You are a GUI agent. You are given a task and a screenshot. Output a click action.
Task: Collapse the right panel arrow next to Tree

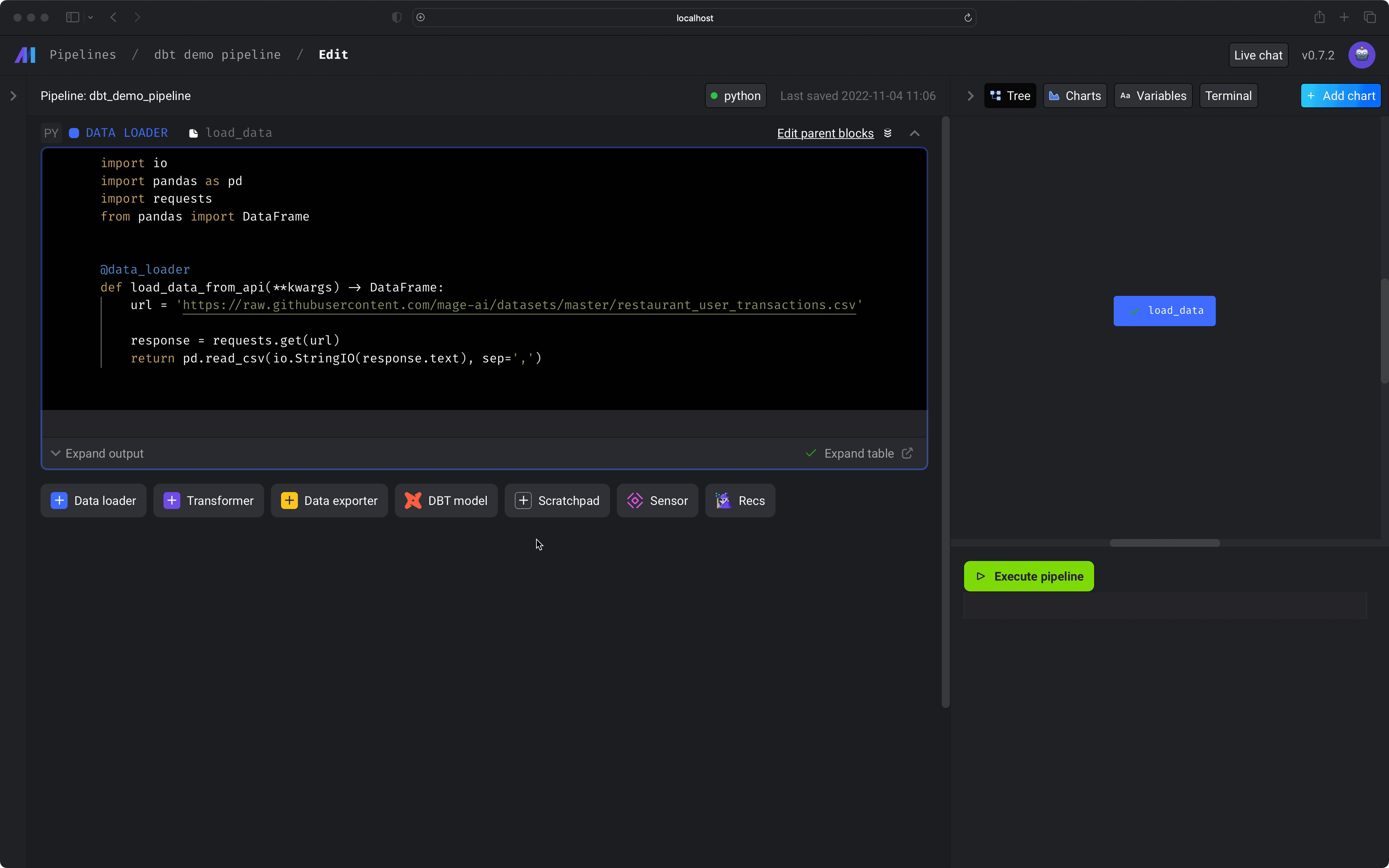(970, 96)
